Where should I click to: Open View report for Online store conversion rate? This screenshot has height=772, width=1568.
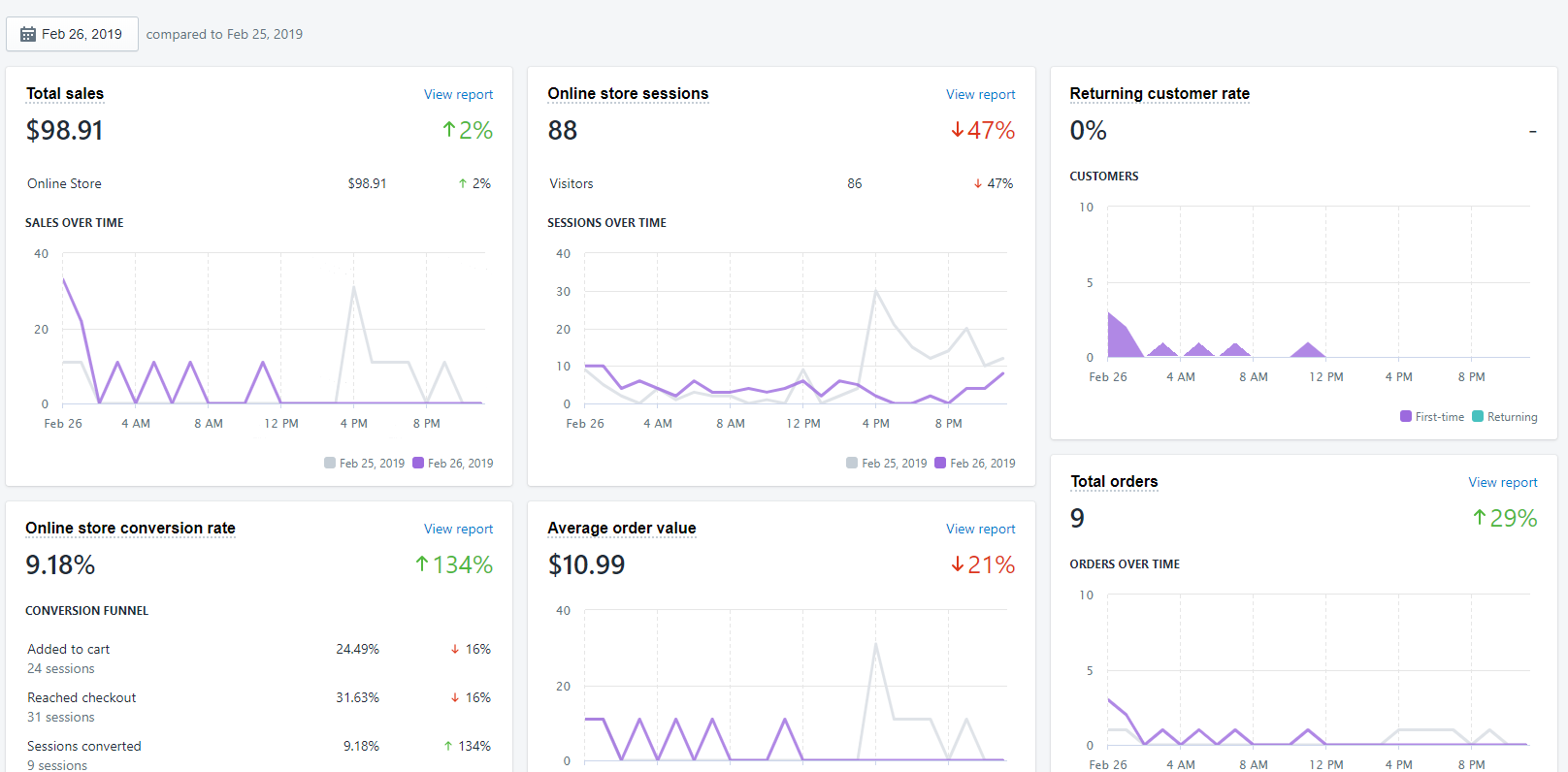coord(458,529)
